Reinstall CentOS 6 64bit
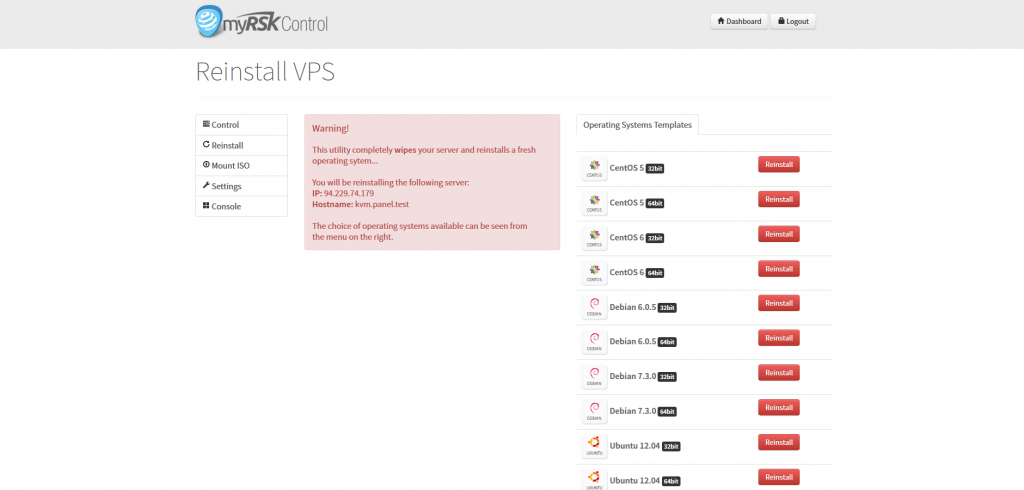The width and height of the screenshot is (1024, 490). point(778,269)
